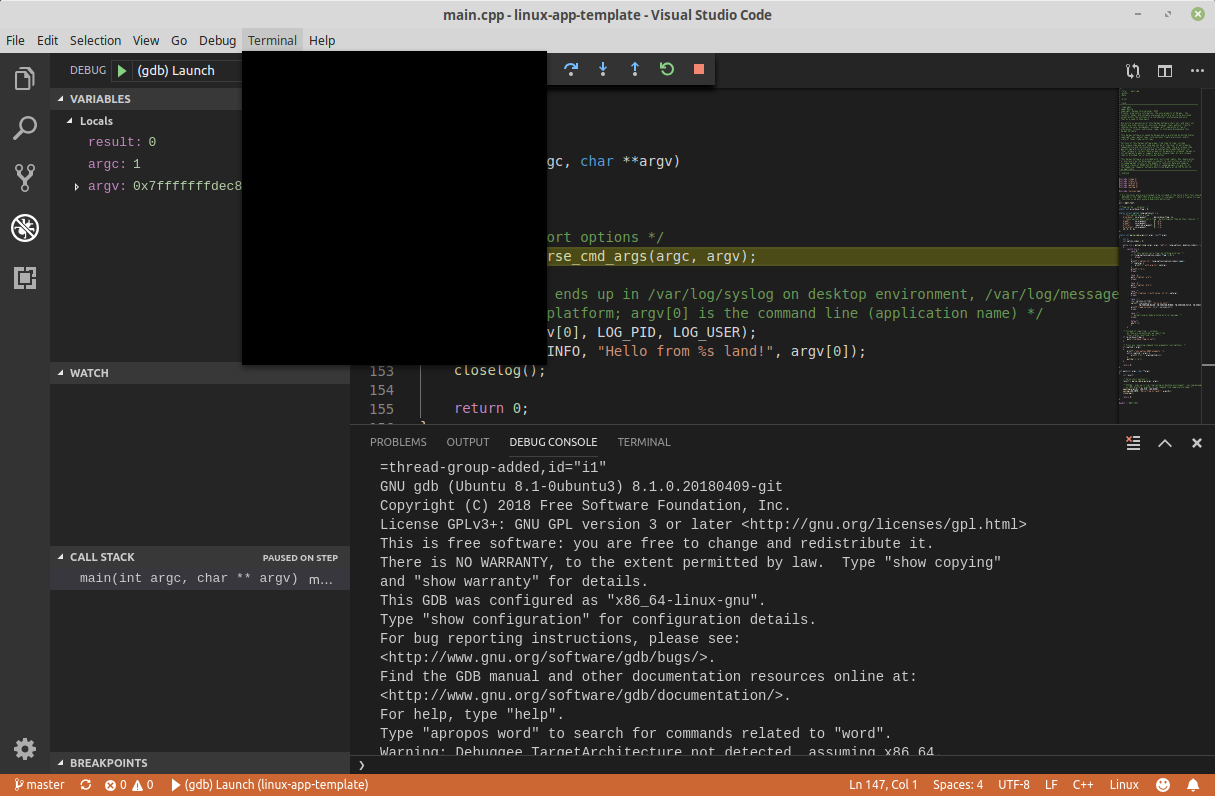The width and height of the screenshot is (1215, 796).
Task: Open the Source Control view
Action: pyautogui.click(x=24, y=178)
